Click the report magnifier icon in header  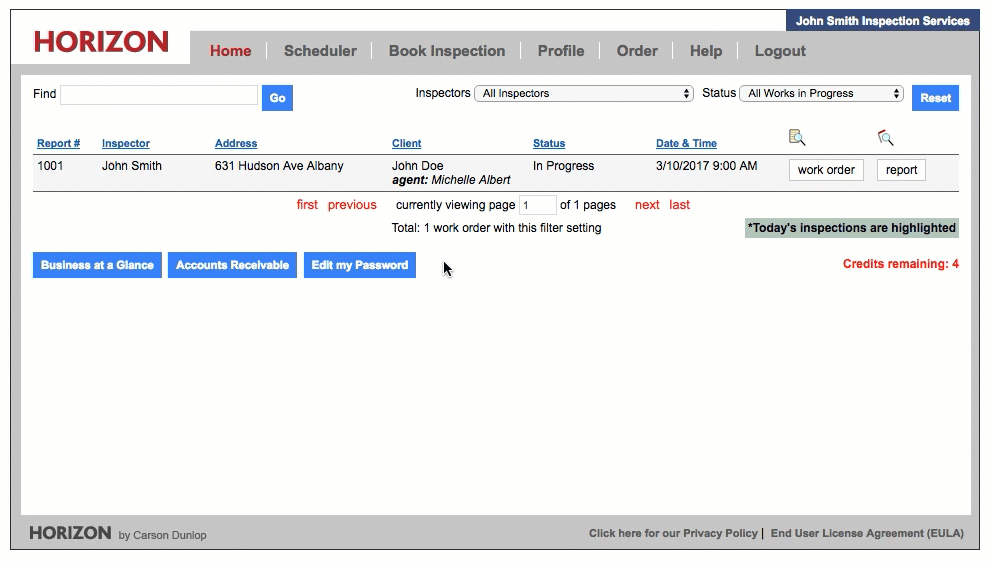pyautogui.click(x=885, y=138)
